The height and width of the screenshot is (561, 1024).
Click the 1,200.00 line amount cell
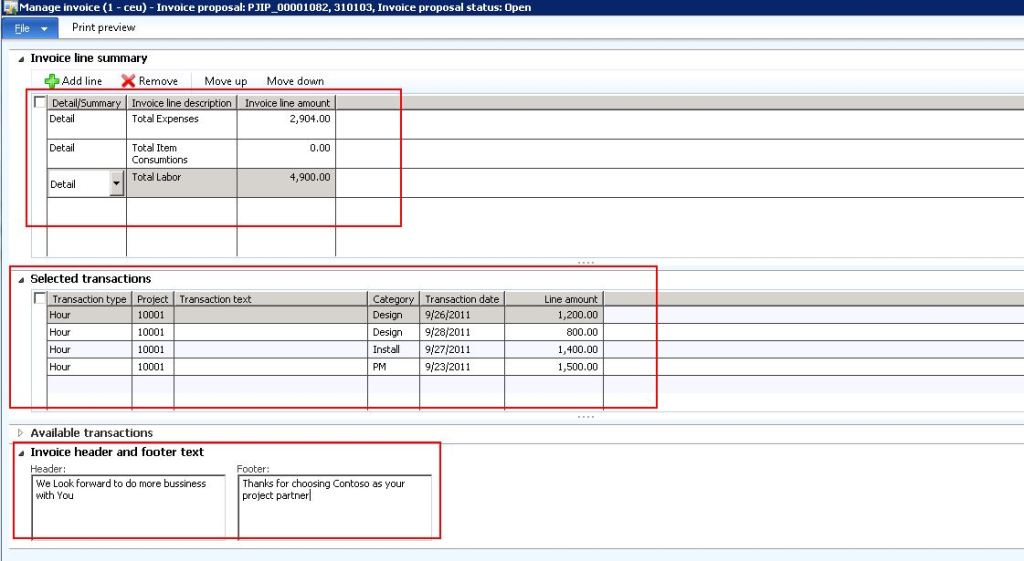pos(554,315)
